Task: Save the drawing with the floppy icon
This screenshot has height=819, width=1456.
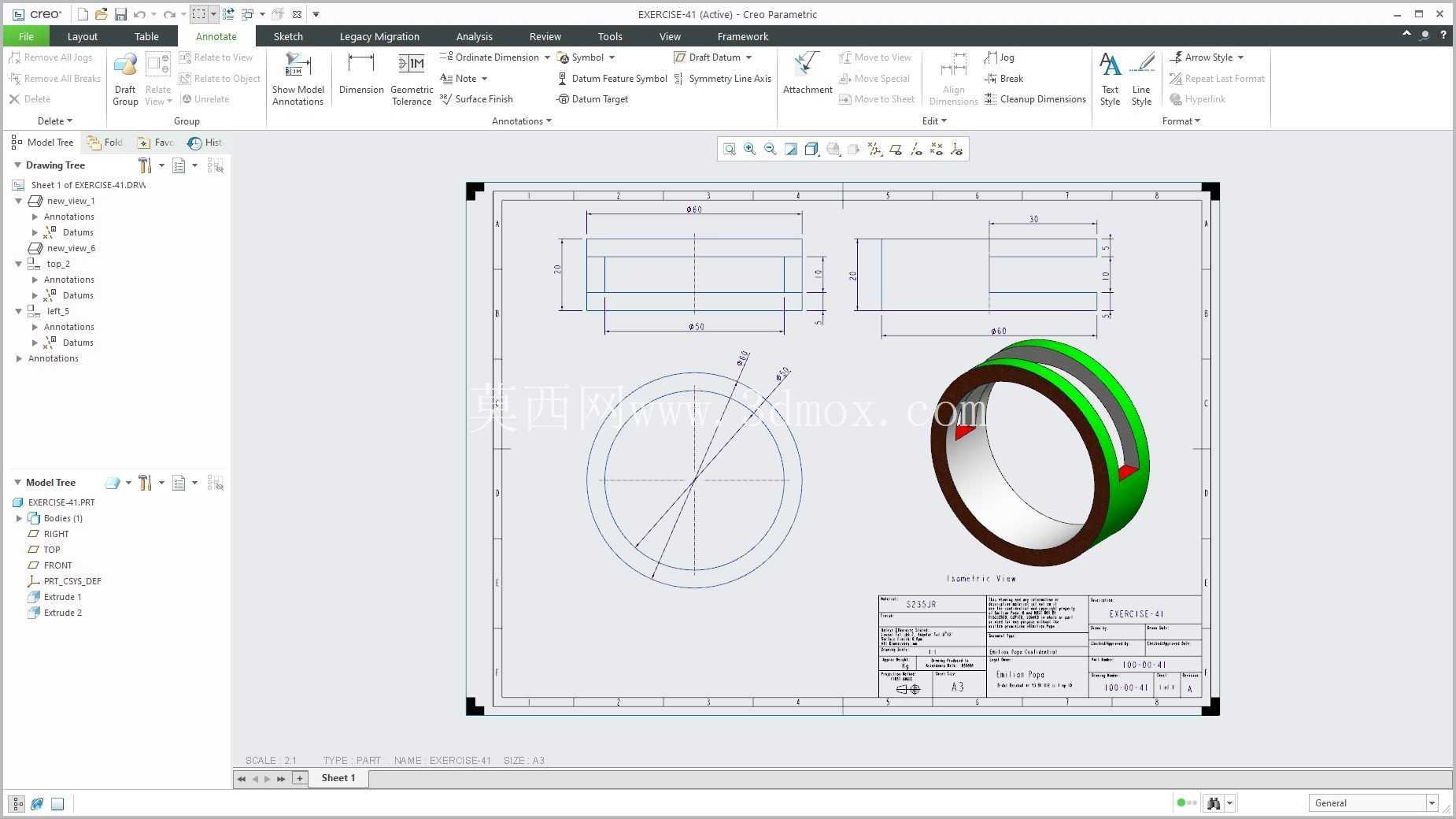Action: (120, 14)
